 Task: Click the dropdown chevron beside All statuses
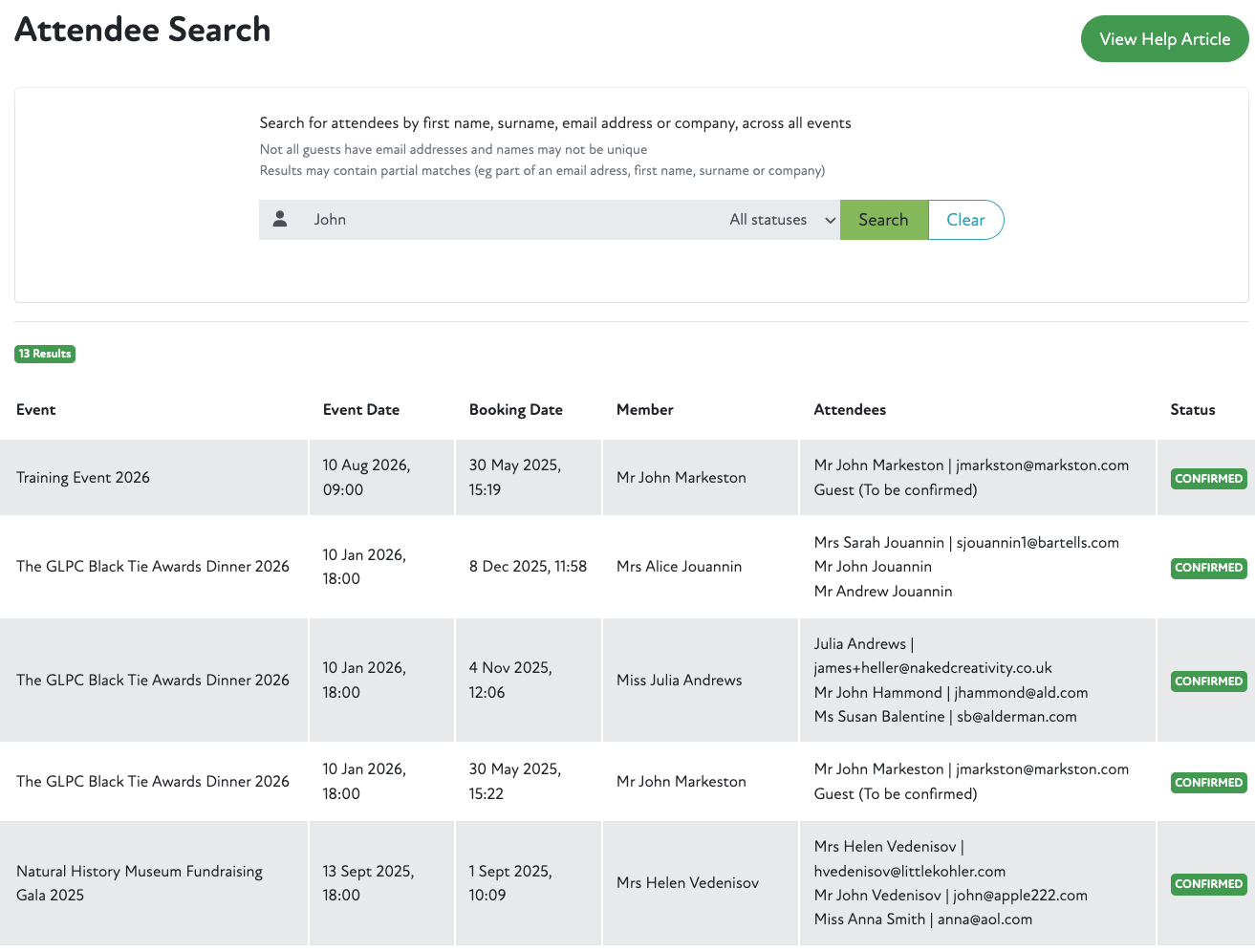pyautogui.click(x=830, y=221)
